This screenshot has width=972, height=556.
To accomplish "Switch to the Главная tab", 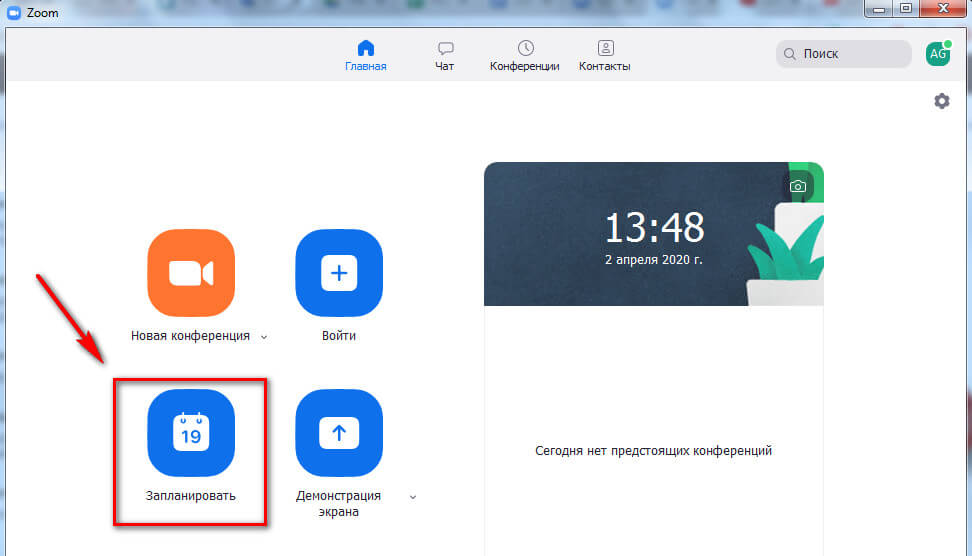I will (365, 56).
